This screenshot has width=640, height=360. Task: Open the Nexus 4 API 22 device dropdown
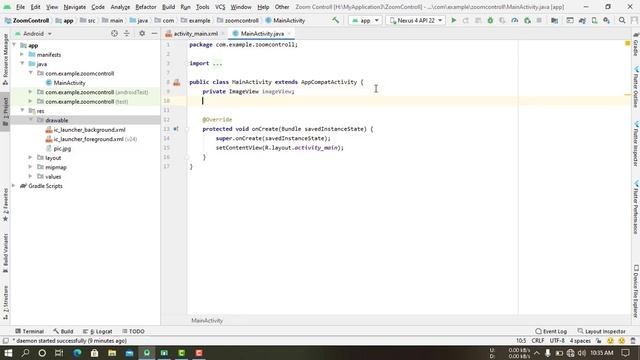(x=416, y=20)
